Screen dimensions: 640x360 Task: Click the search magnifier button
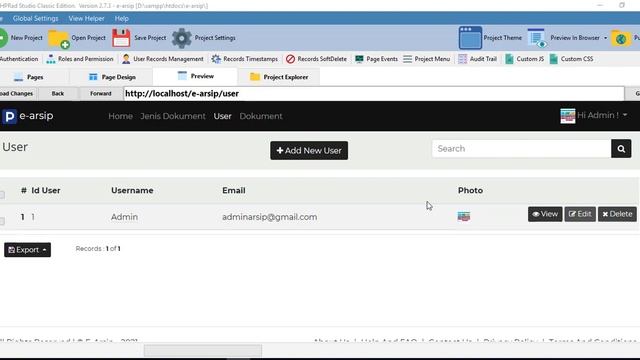(621, 149)
